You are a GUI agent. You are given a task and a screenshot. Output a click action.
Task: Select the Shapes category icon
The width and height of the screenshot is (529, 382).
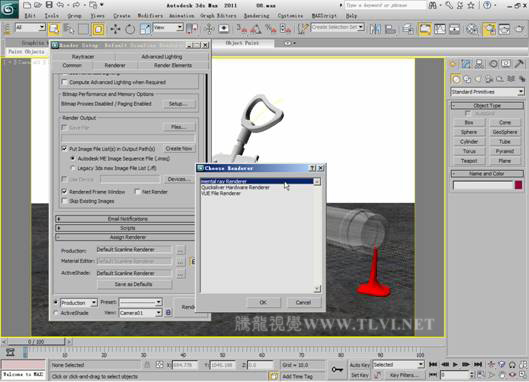[467, 79]
